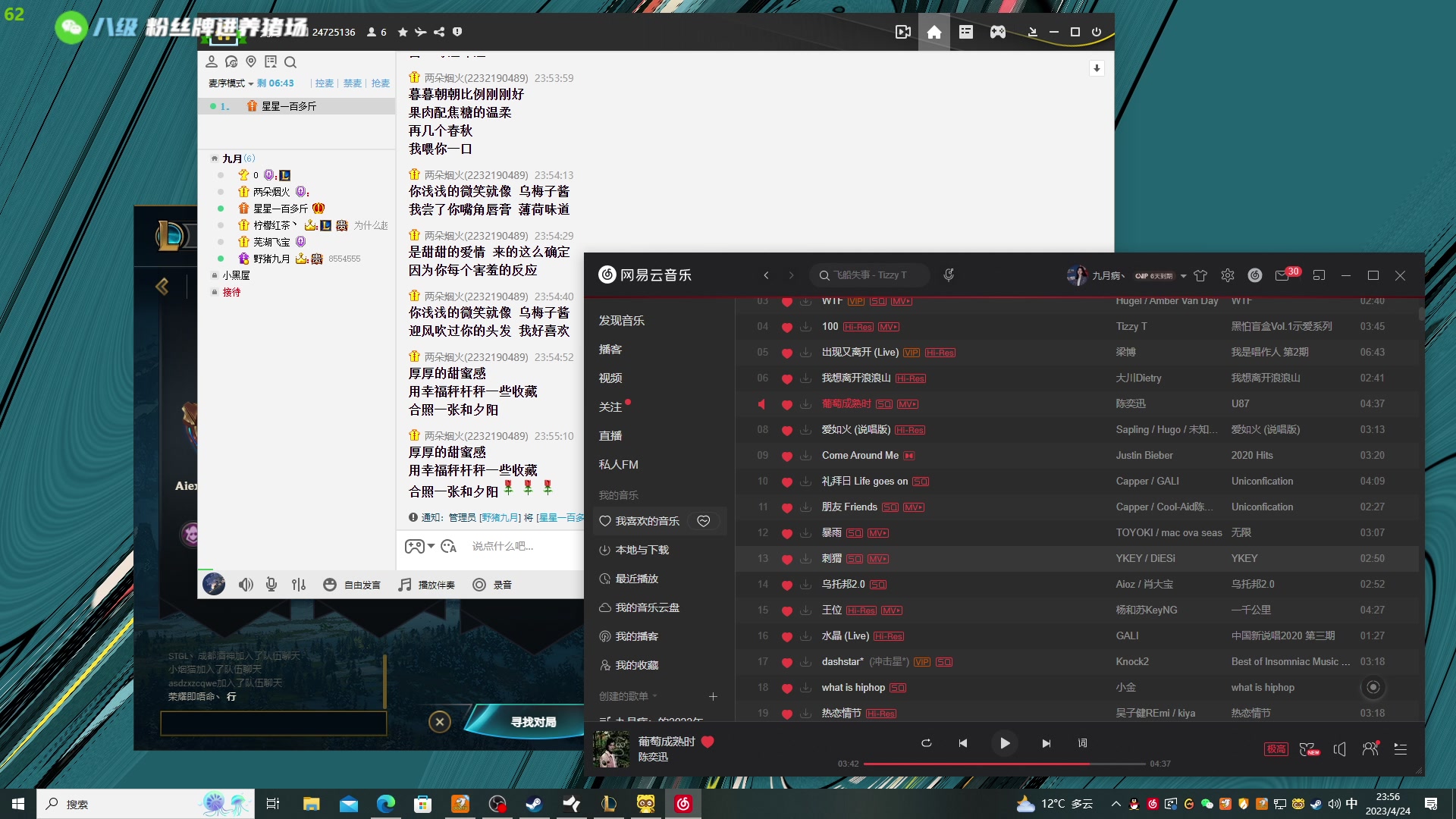Mute the microphone icon in the voice room

(271, 584)
